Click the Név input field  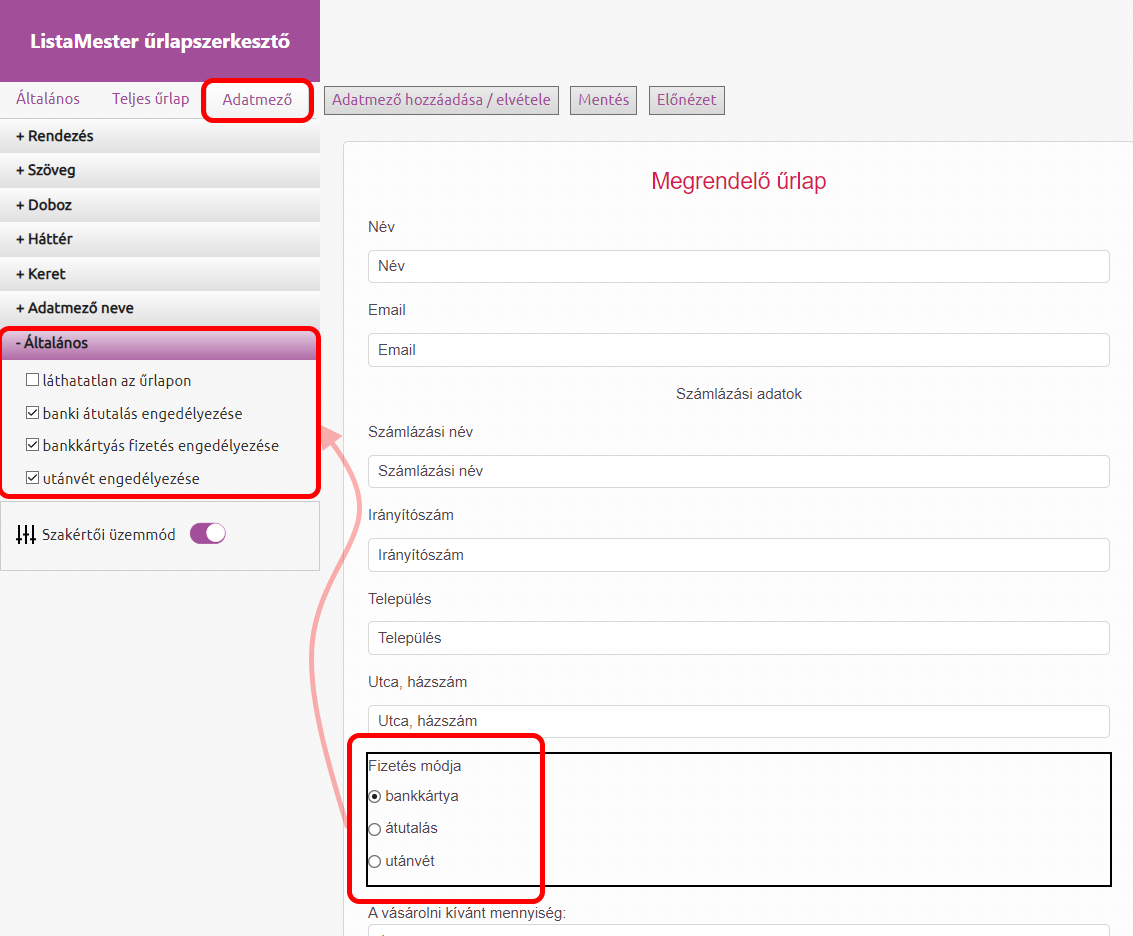(x=738, y=267)
